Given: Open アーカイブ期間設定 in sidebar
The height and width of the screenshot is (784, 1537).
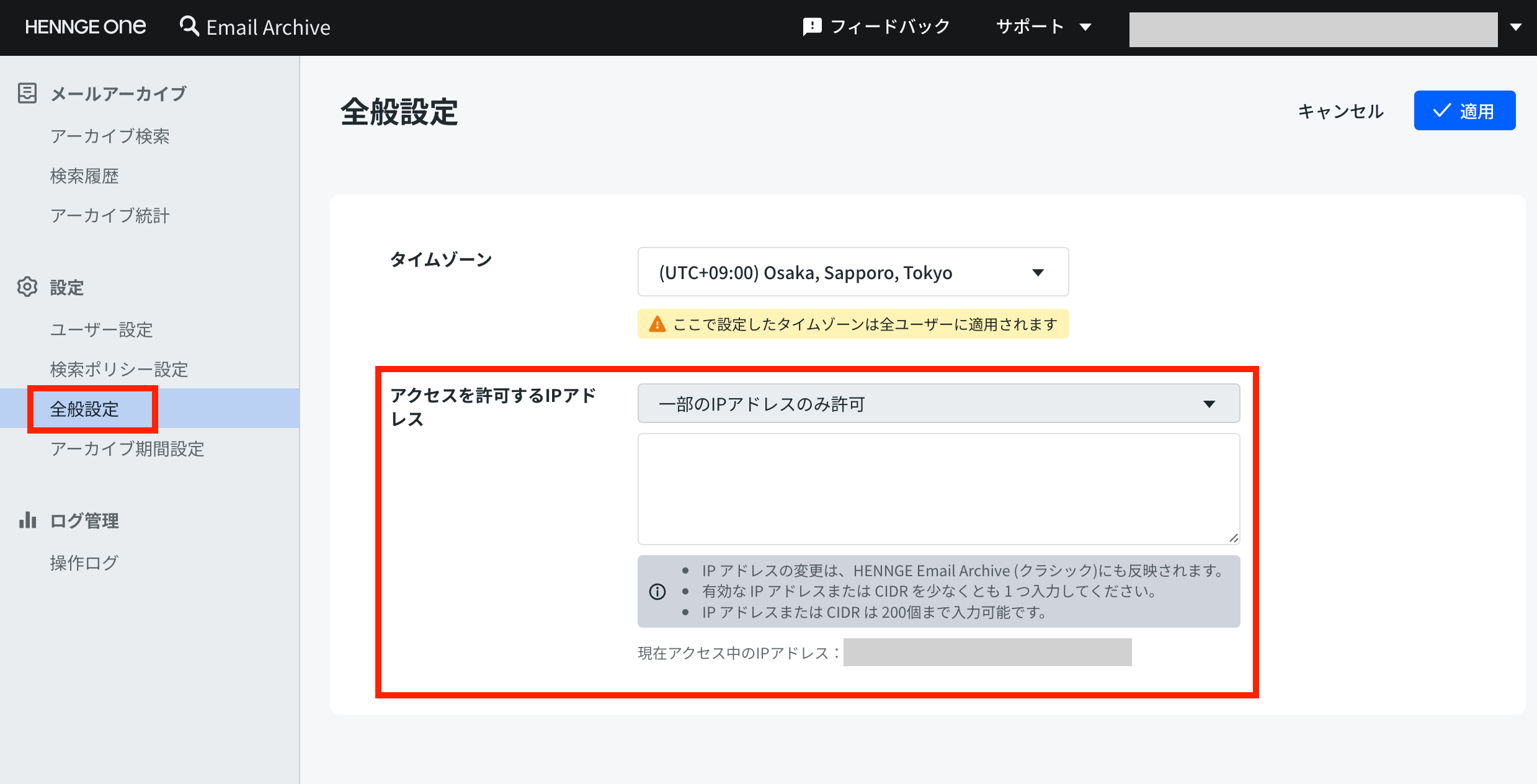Looking at the screenshot, I should tap(127, 448).
